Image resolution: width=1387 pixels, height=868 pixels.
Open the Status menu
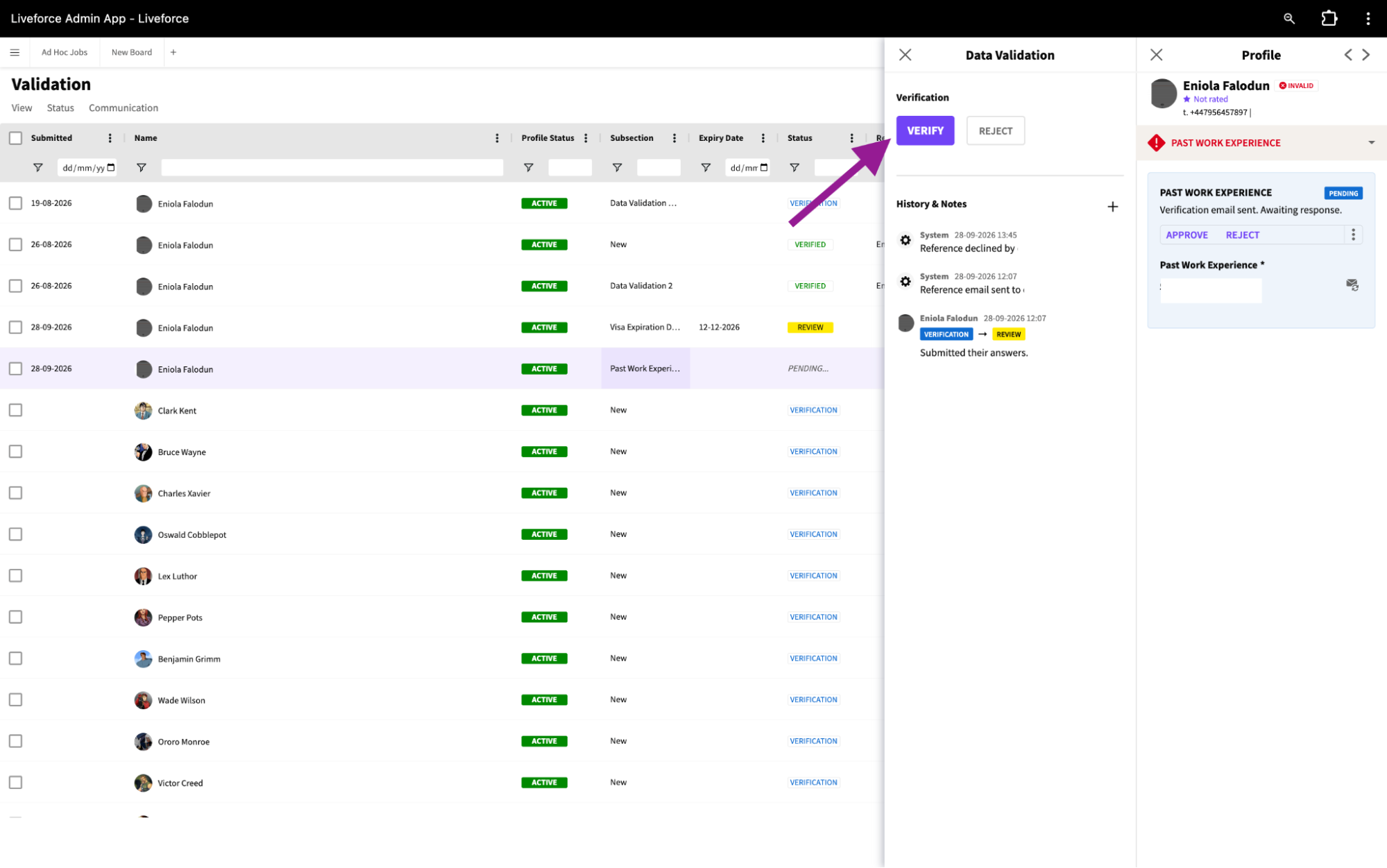60,108
